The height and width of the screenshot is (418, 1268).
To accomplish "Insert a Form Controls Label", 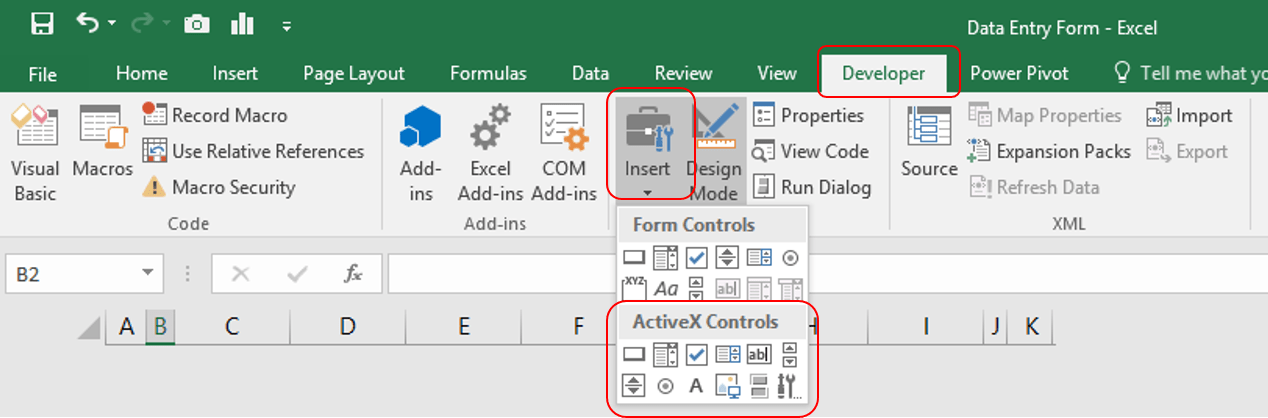I will click(666, 288).
